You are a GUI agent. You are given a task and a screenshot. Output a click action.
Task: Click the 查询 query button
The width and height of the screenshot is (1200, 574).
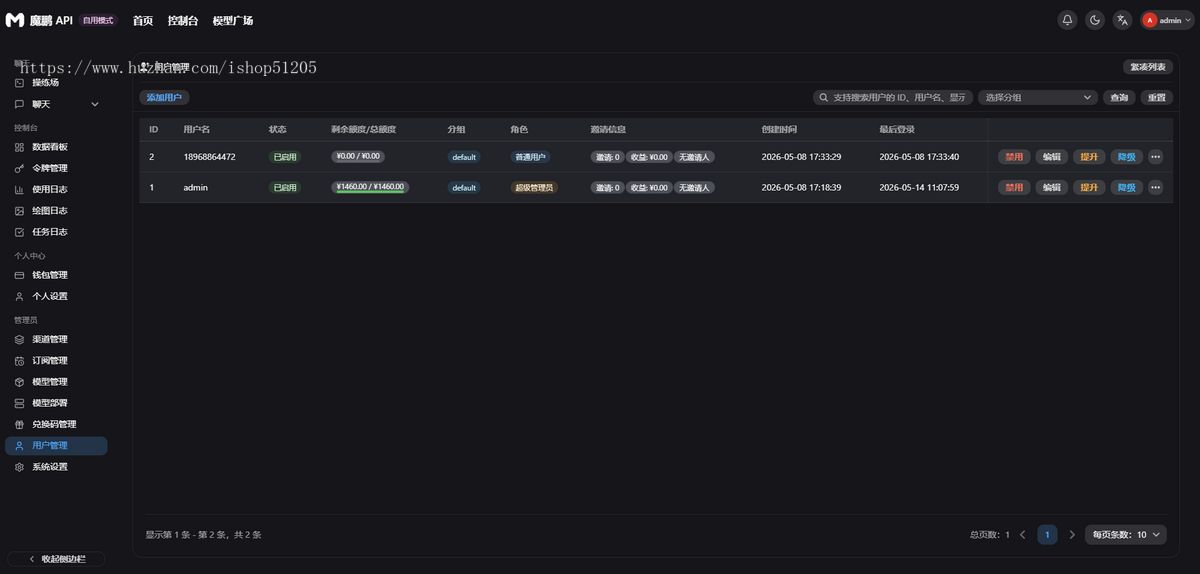[x=1119, y=97]
